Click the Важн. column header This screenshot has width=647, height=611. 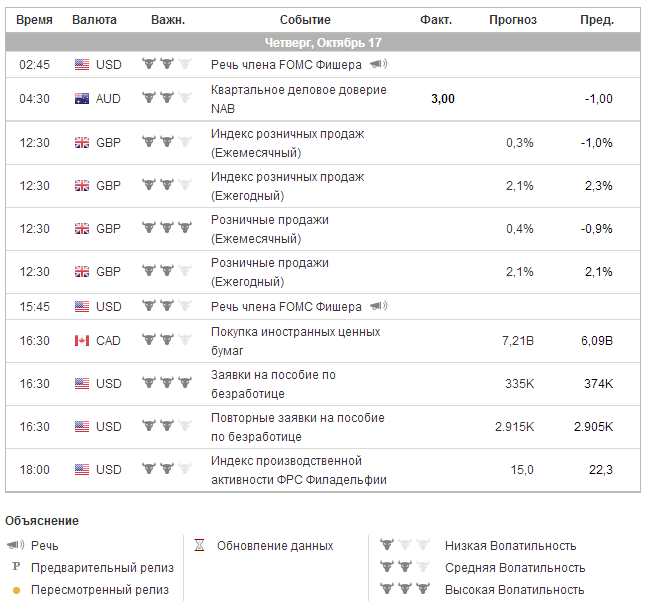[x=167, y=20]
